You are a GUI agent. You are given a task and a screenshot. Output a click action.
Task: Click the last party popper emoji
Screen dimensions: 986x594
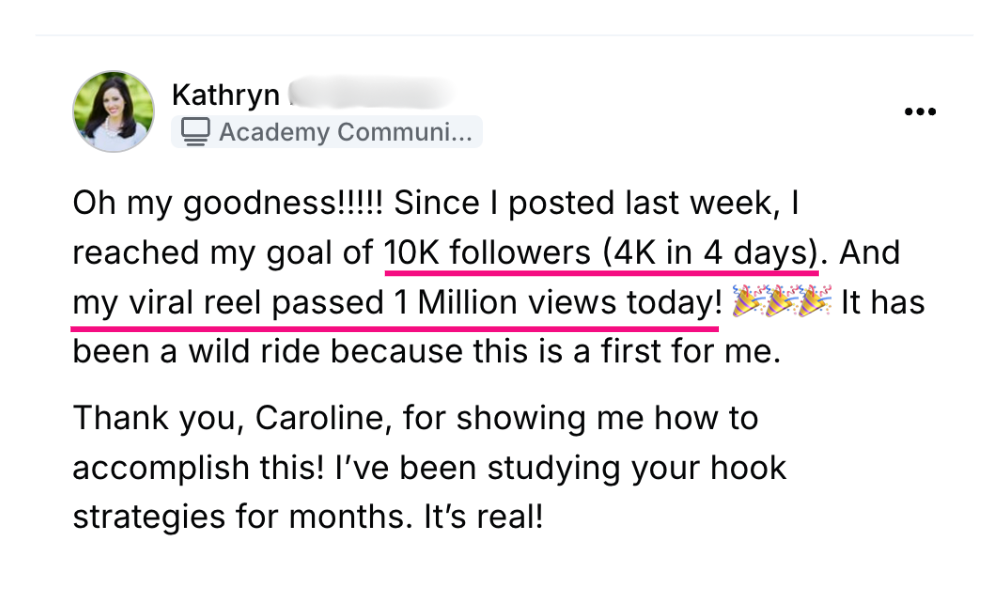(x=815, y=303)
